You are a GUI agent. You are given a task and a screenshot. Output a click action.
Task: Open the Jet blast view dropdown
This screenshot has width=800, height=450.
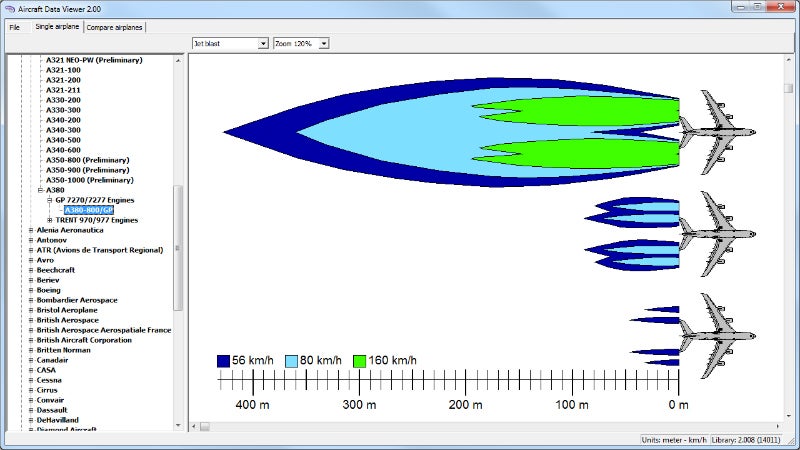tap(263, 44)
